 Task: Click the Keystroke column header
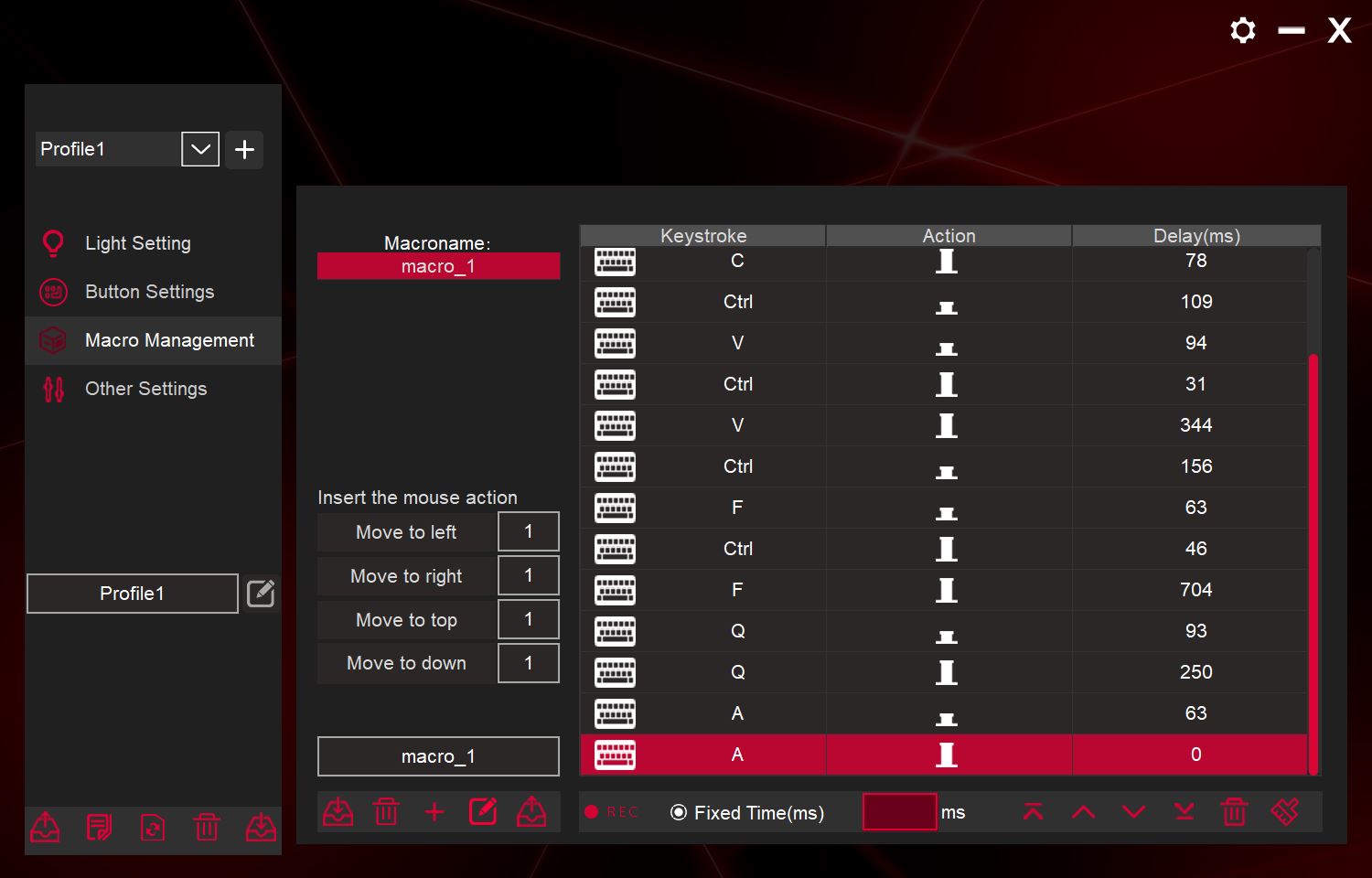tap(703, 236)
